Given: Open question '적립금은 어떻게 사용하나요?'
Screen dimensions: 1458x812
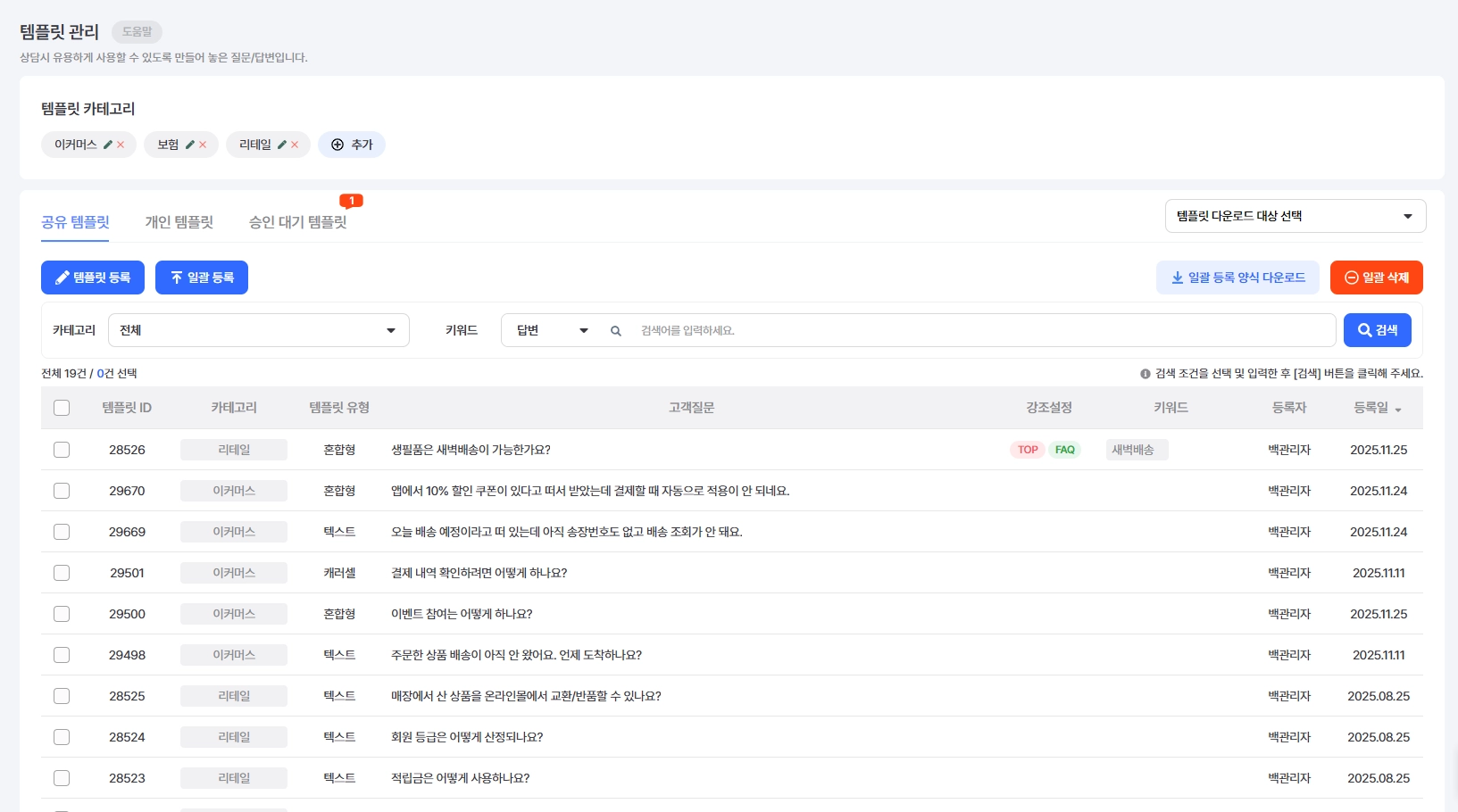Looking at the screenshot, I should pos(461,778).
